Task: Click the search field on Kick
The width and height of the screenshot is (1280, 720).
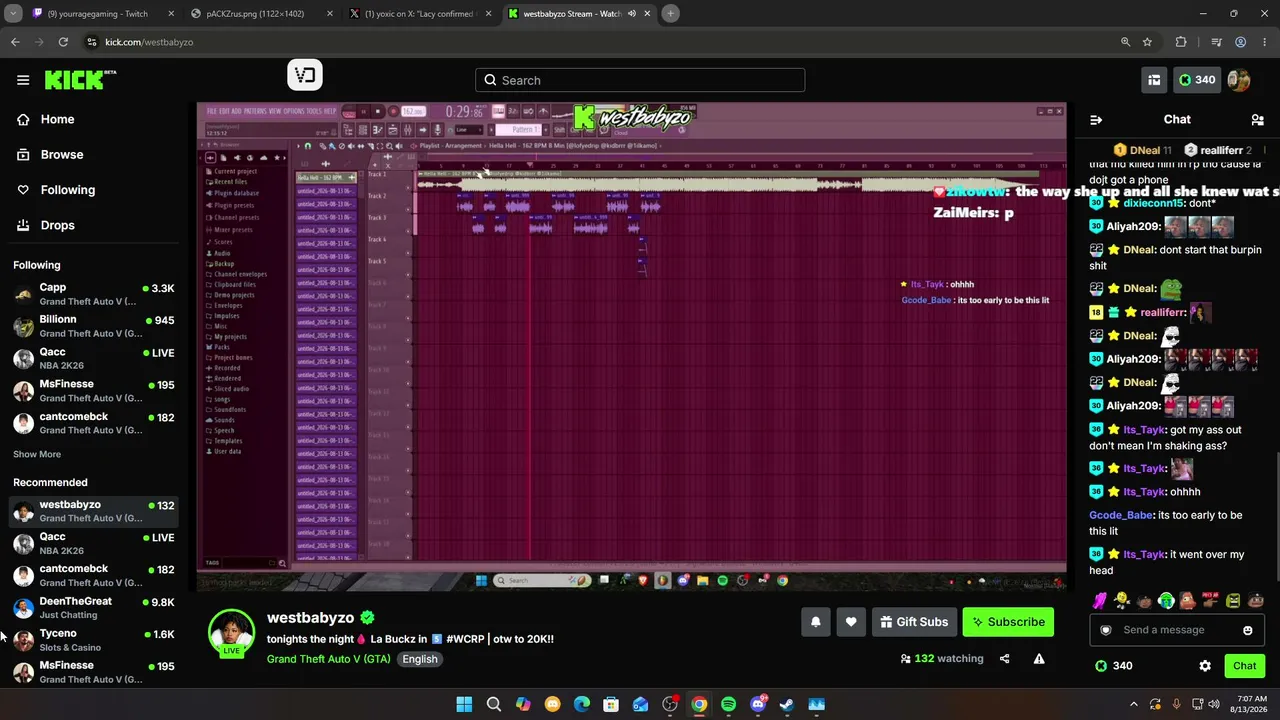Action: (x=640, y=80)
